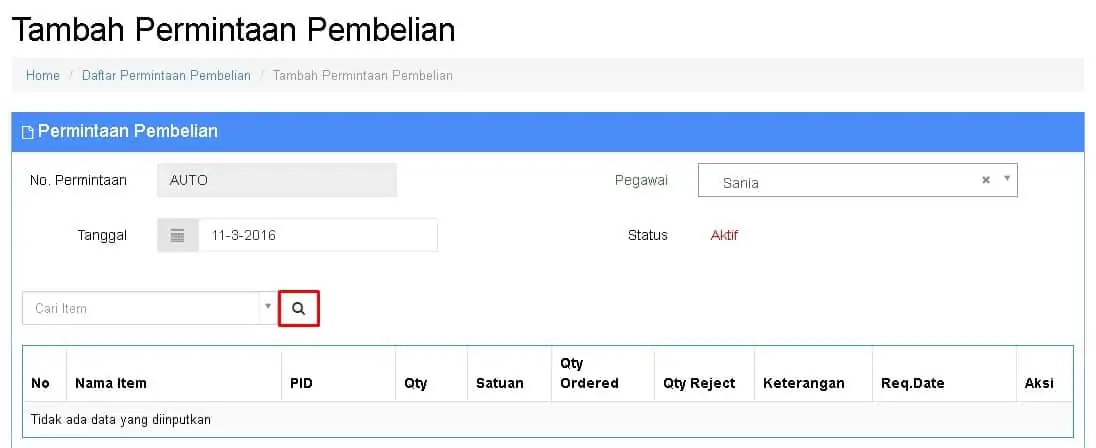
Task: Open the Cari Item dropdown arrow
Action: (268, 307)
